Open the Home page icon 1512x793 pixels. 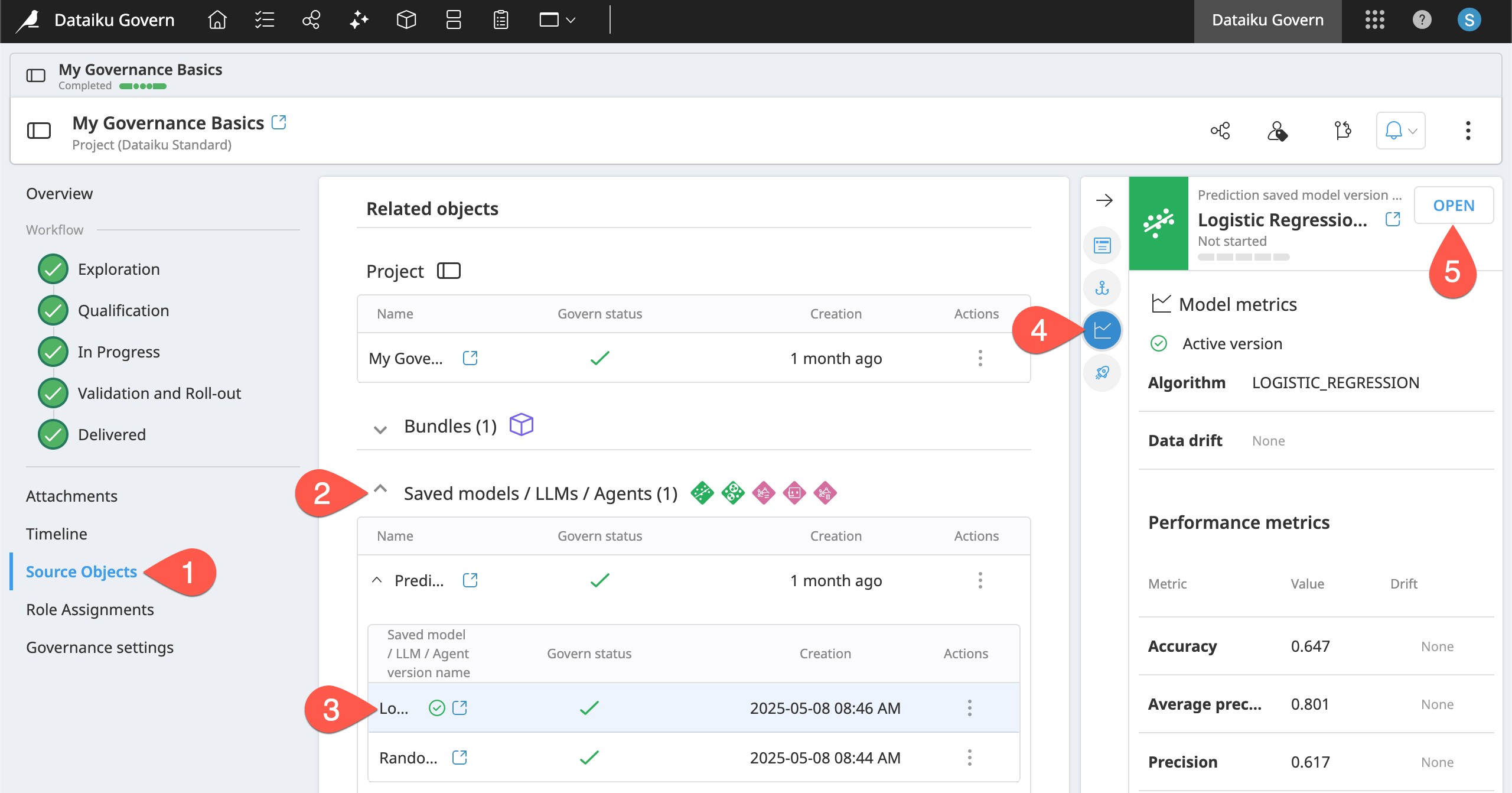(217, 20)
